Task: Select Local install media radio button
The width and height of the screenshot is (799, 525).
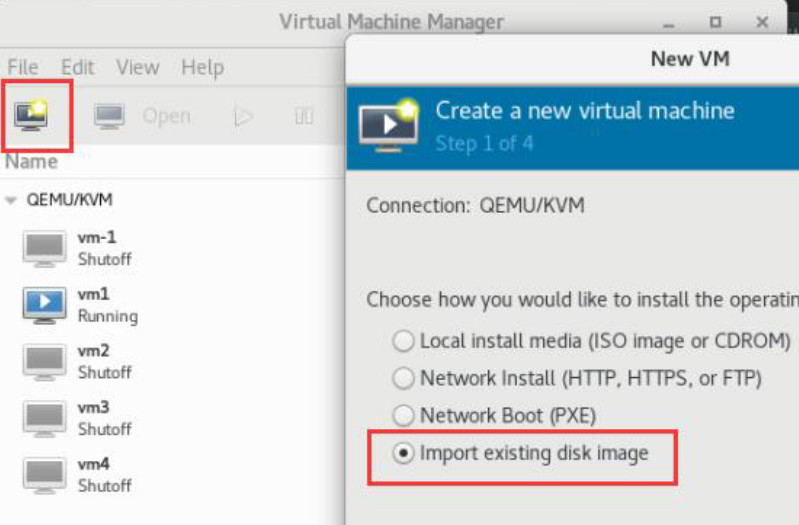Action: click(403, 341)
